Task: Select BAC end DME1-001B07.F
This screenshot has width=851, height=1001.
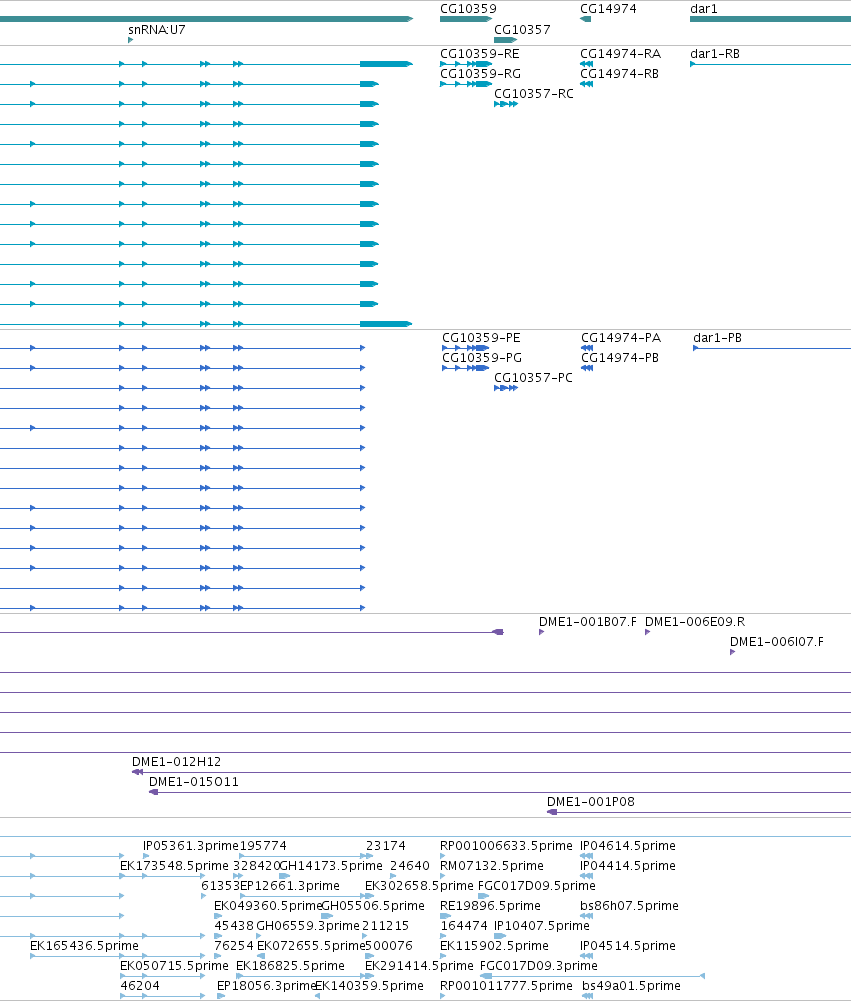Action: pos(587,622)
